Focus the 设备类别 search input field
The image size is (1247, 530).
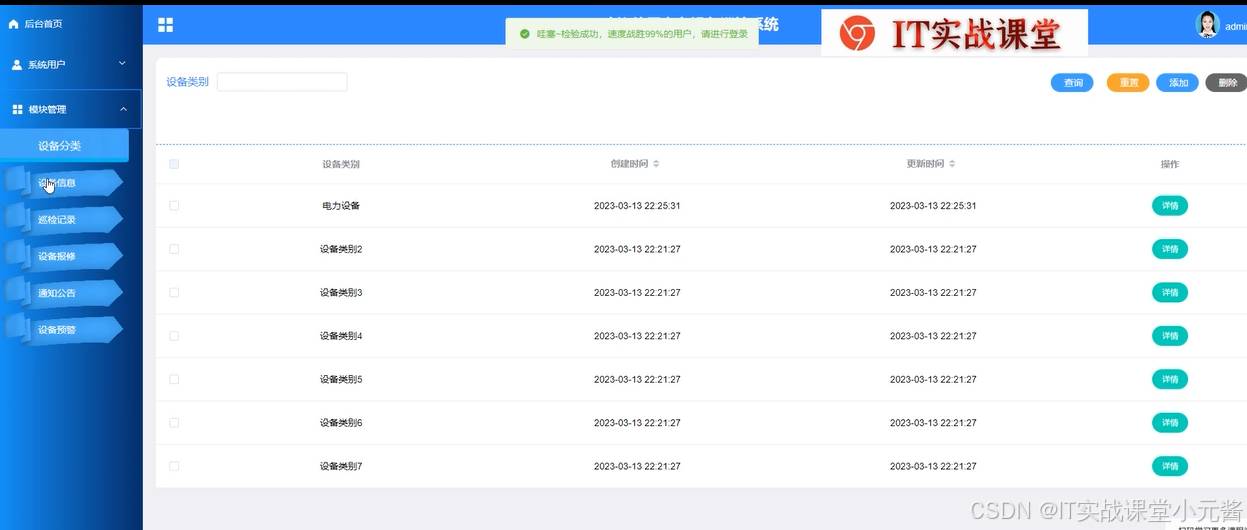pos(282,82)
